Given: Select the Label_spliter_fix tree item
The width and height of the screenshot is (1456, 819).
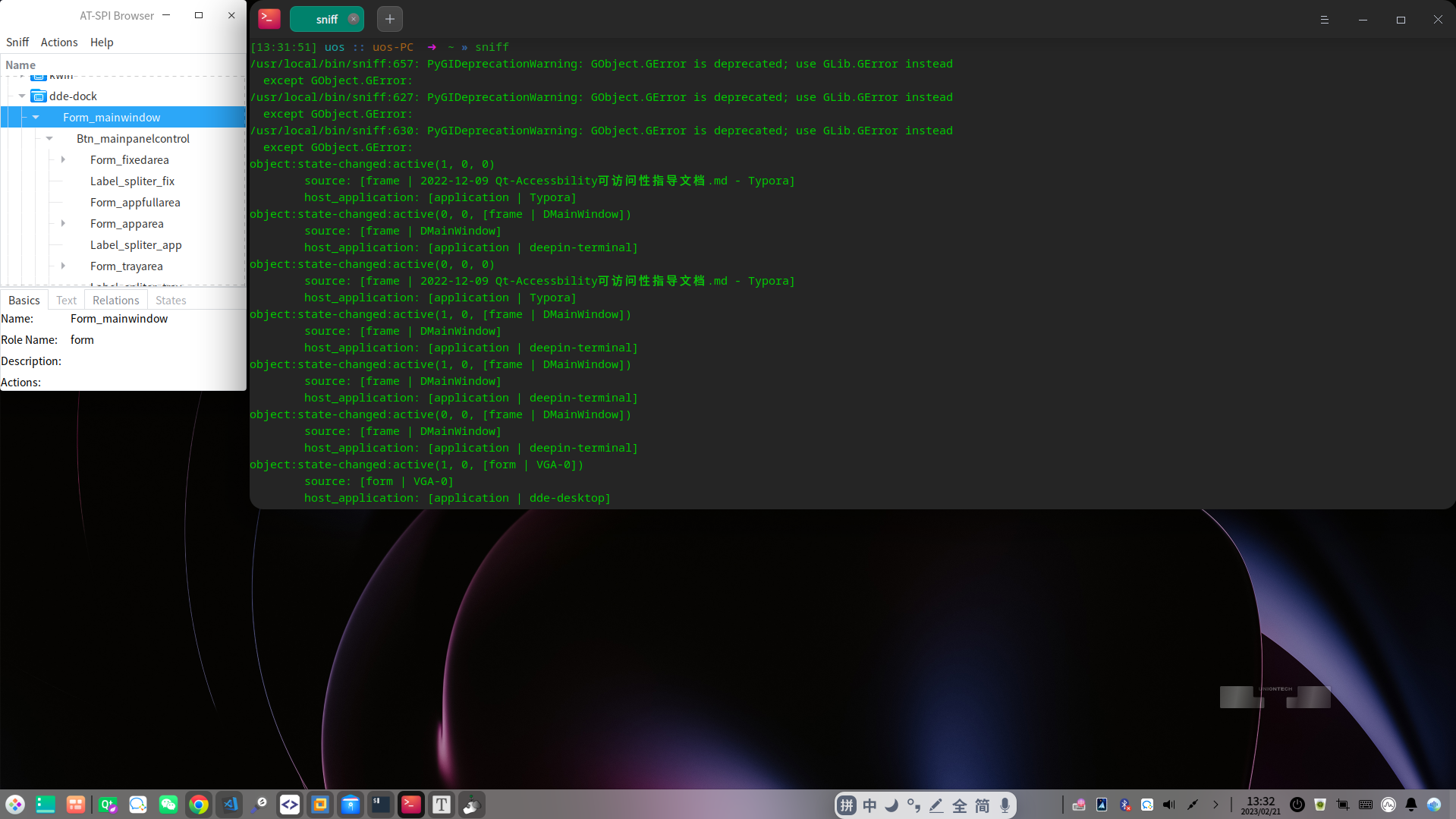Looking at the screenshot, I should [132, 181].
